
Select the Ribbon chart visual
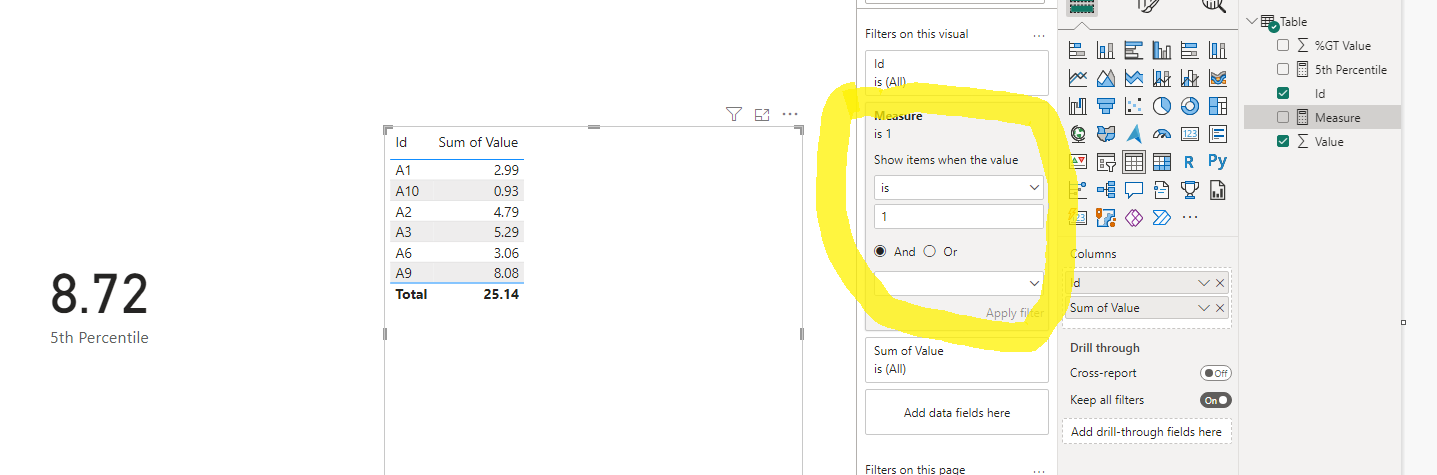1218,78
